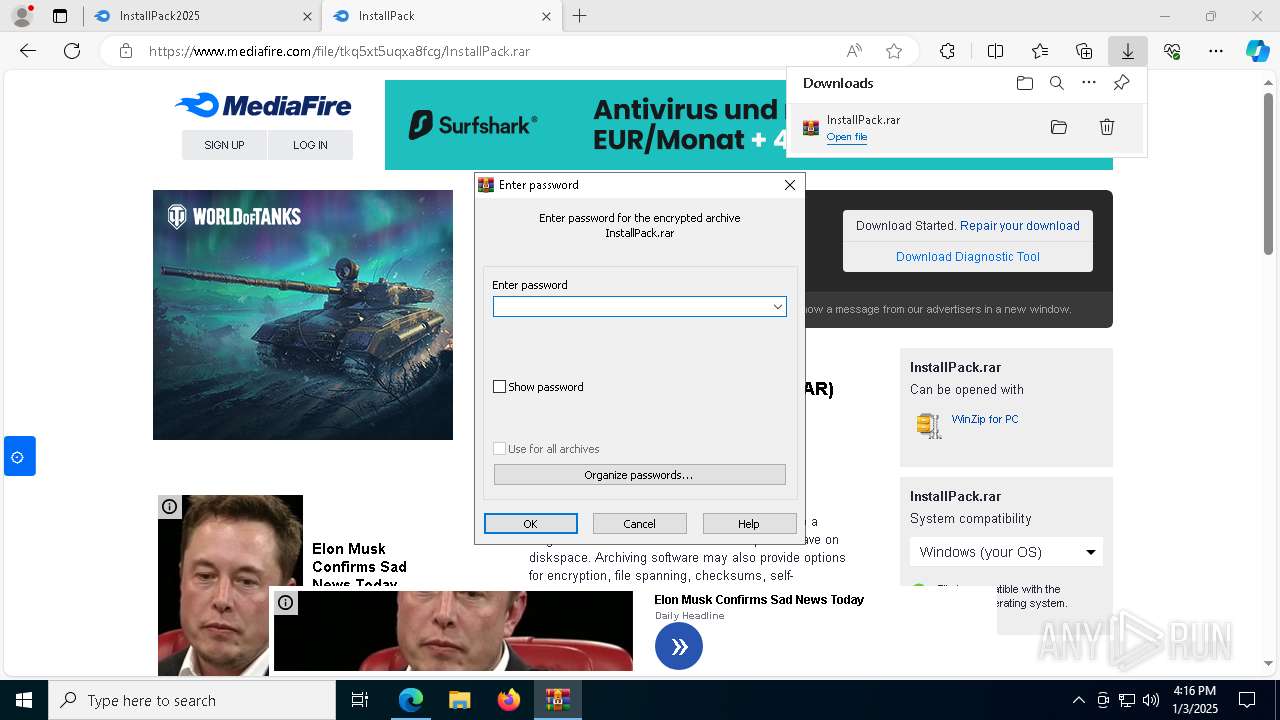Cancel the Enter password dialog
Image resolution: width=1280 pixels, height=720 pixels.
pyautogui.click(x=640, y=524)
